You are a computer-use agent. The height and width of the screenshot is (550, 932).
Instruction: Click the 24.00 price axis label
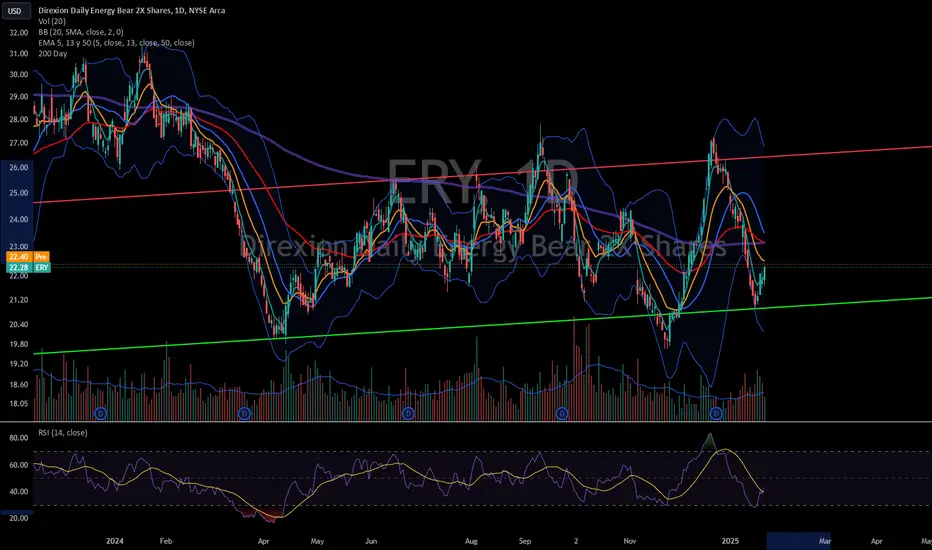19,219
